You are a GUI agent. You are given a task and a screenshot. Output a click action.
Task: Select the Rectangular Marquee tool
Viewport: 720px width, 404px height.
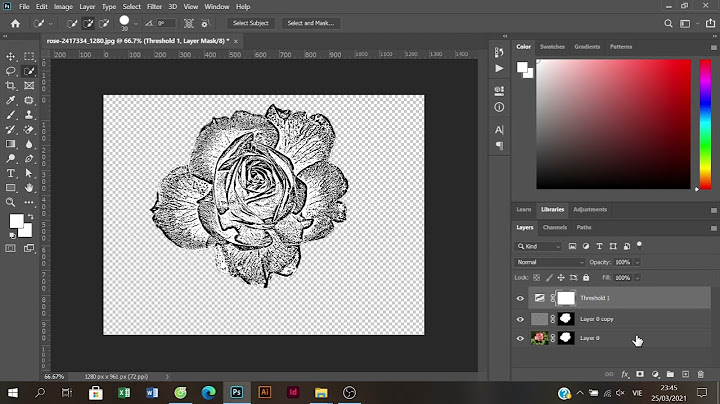click(x=29, y=56)
